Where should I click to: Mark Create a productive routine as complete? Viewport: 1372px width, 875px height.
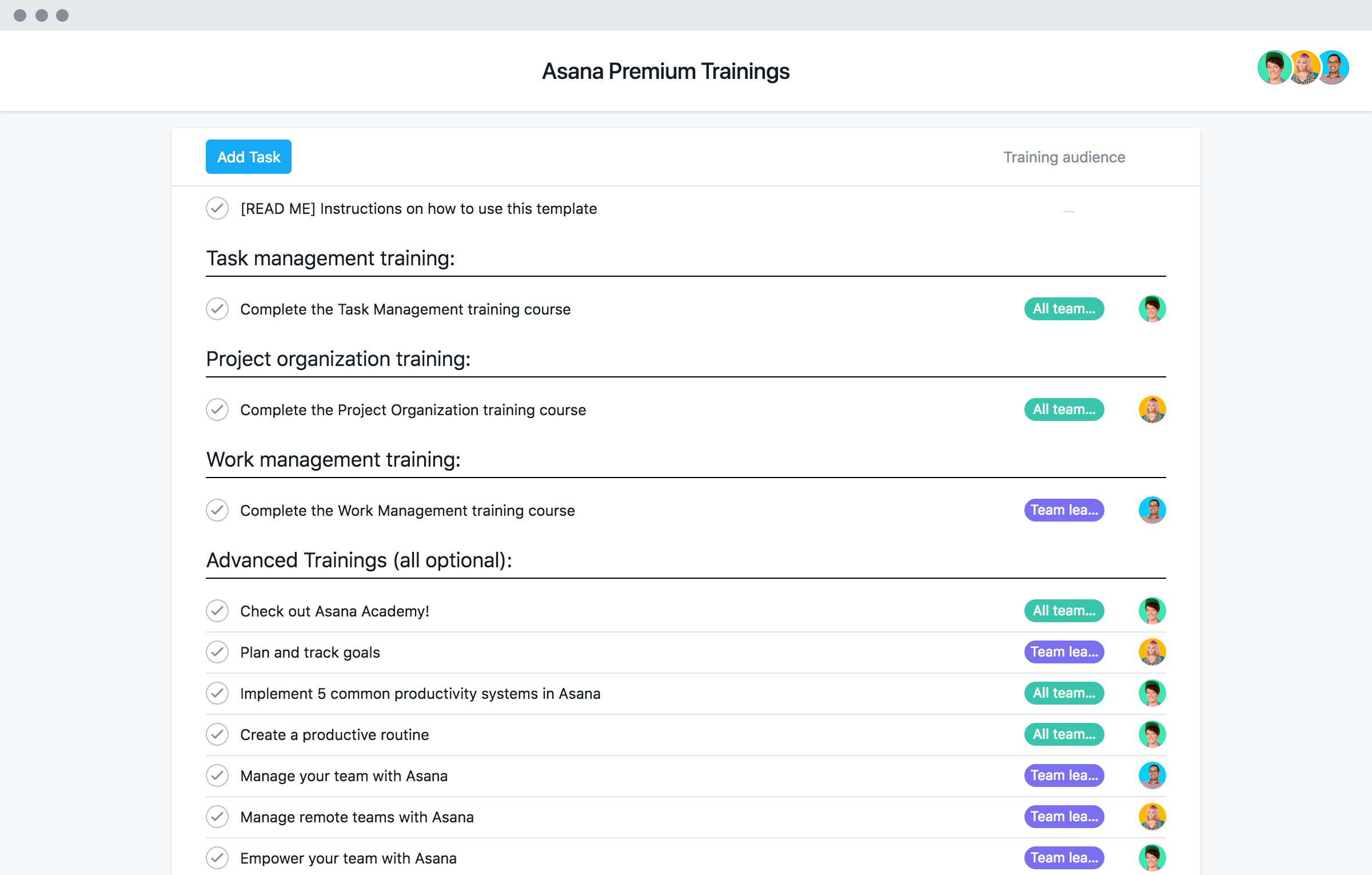(217, 734)
